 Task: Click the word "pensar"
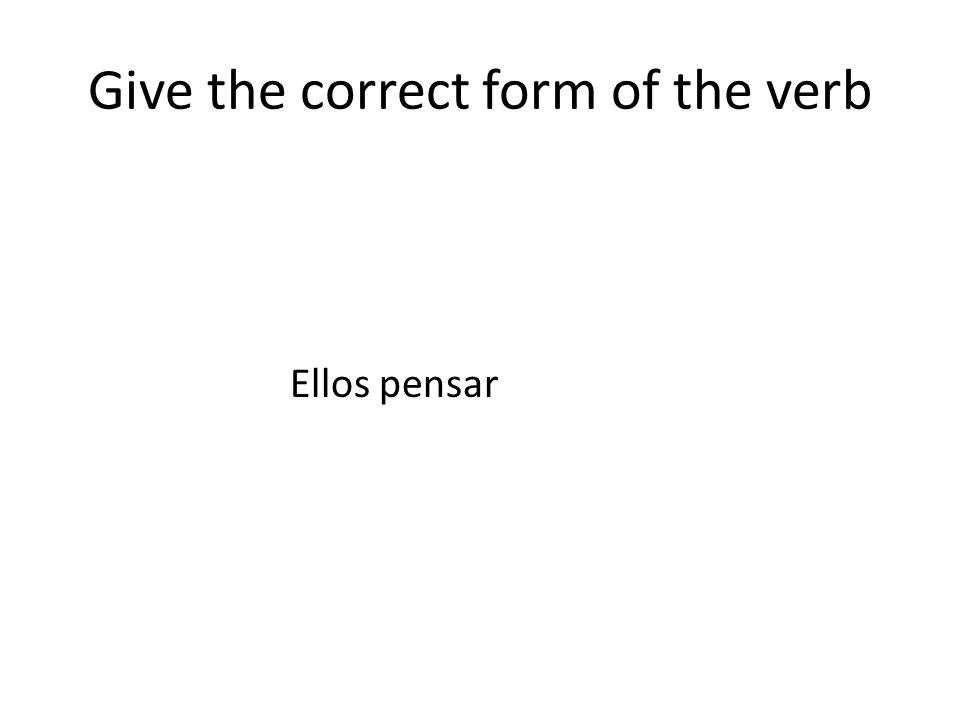click(439, 388)
